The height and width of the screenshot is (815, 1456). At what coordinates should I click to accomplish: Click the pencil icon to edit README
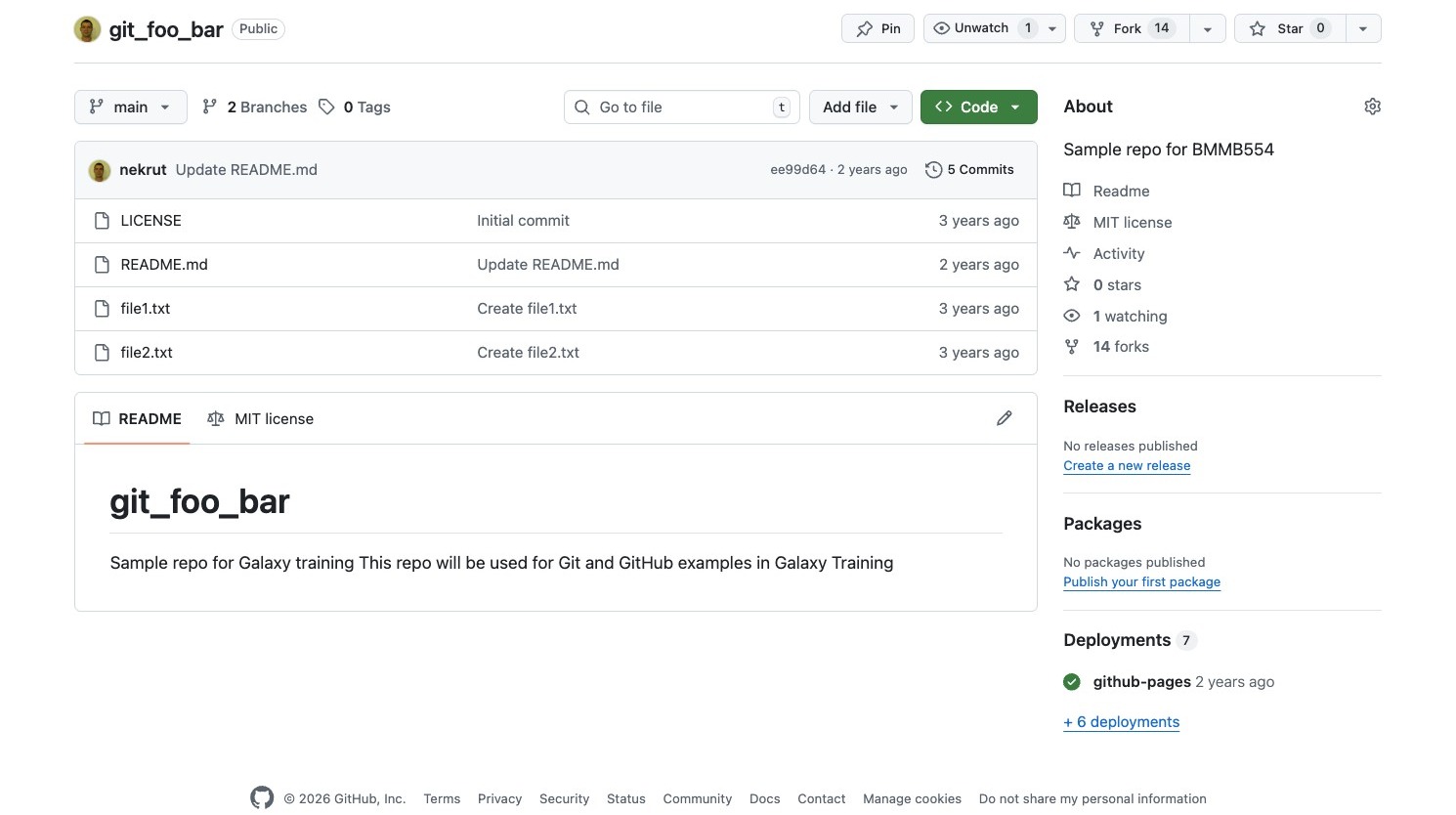(1004, 418)
